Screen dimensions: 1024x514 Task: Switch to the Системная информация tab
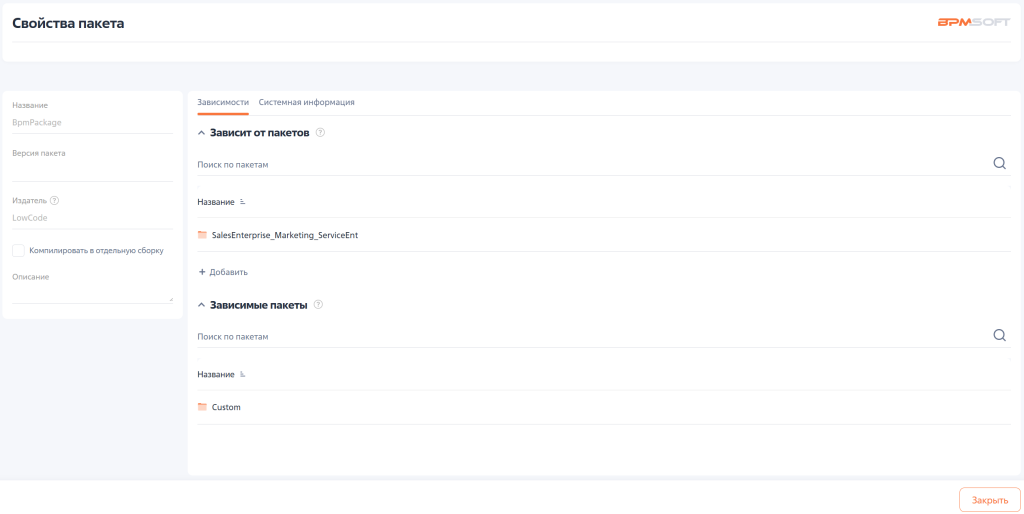306,102
